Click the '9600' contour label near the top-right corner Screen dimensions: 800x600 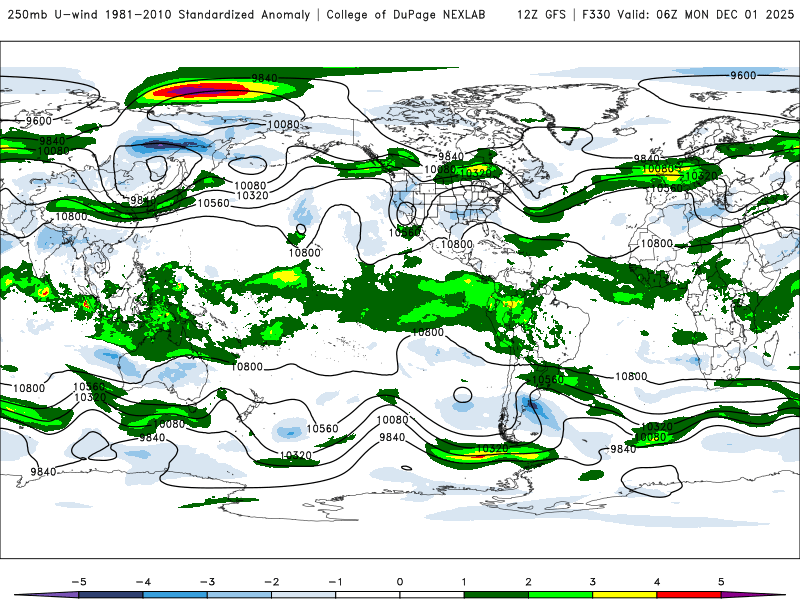click(743, 76)
